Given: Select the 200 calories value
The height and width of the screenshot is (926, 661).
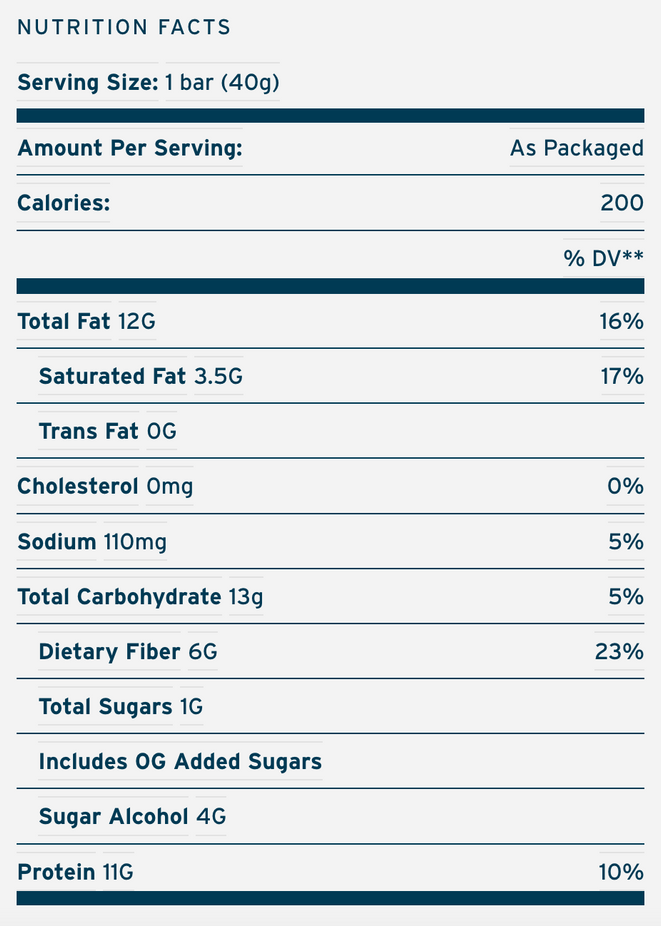Looking at the screenshot, I should 621,203.
